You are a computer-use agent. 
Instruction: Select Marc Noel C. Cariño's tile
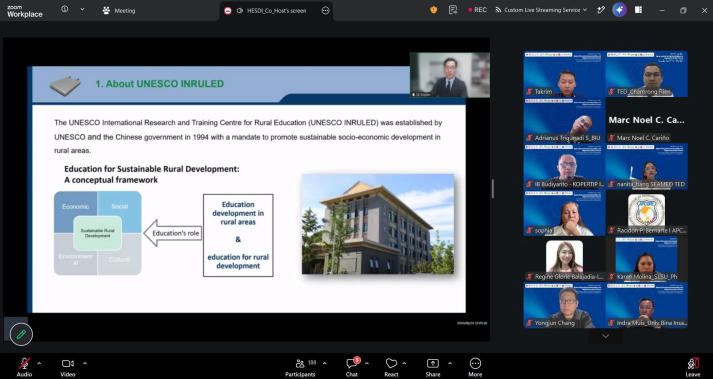click(647, 120)
